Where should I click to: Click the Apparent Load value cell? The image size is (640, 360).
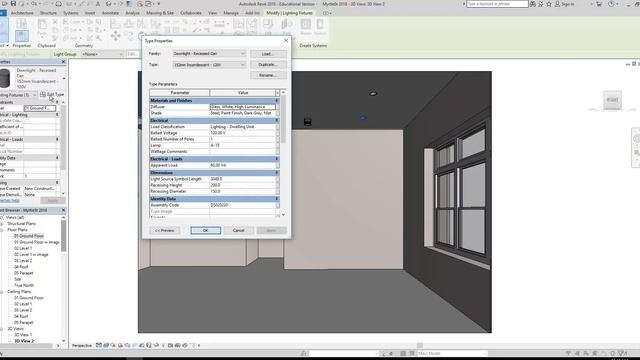[242, 165]
